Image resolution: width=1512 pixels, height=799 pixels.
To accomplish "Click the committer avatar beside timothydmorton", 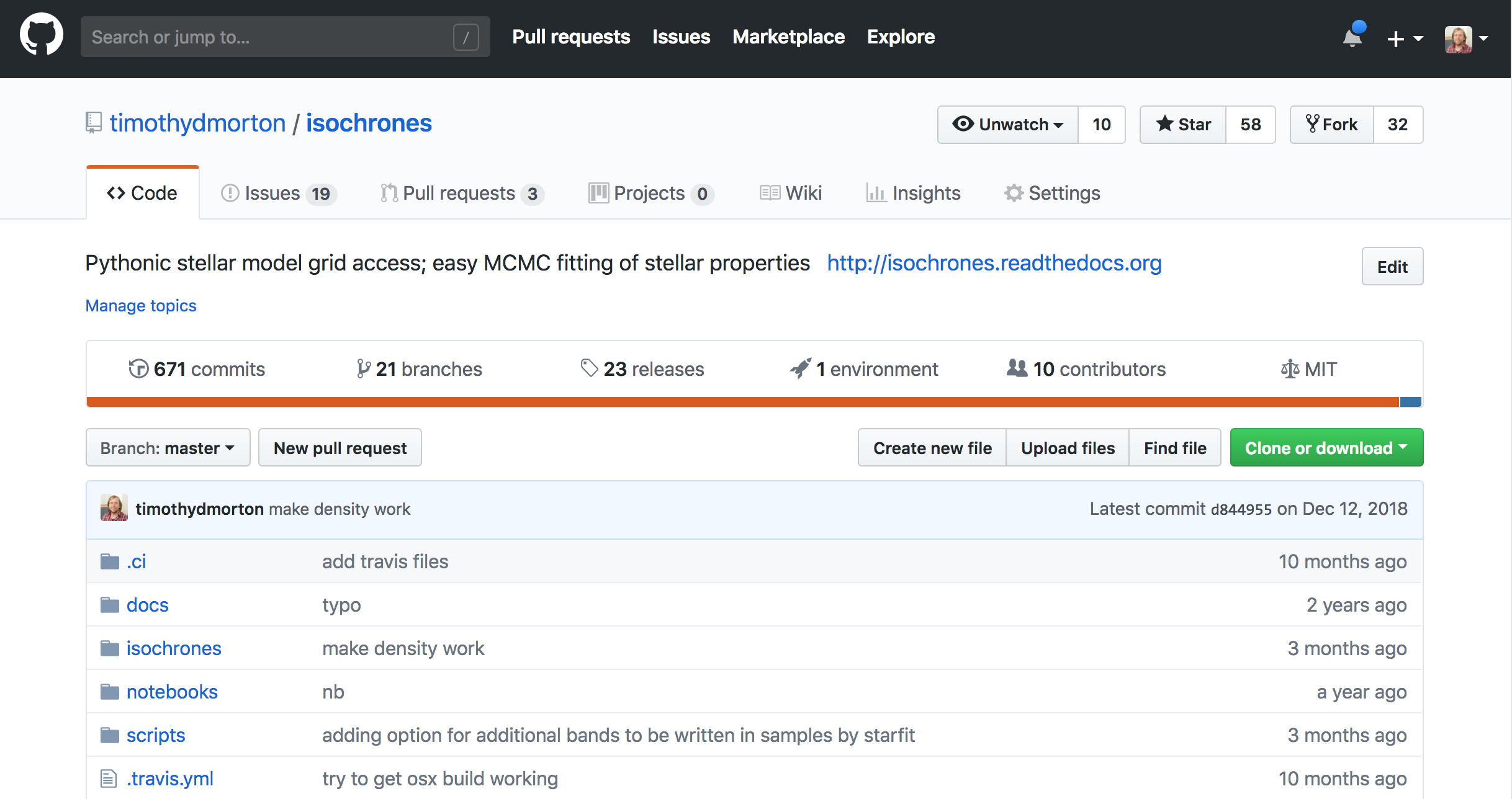I will pos(114,508).
